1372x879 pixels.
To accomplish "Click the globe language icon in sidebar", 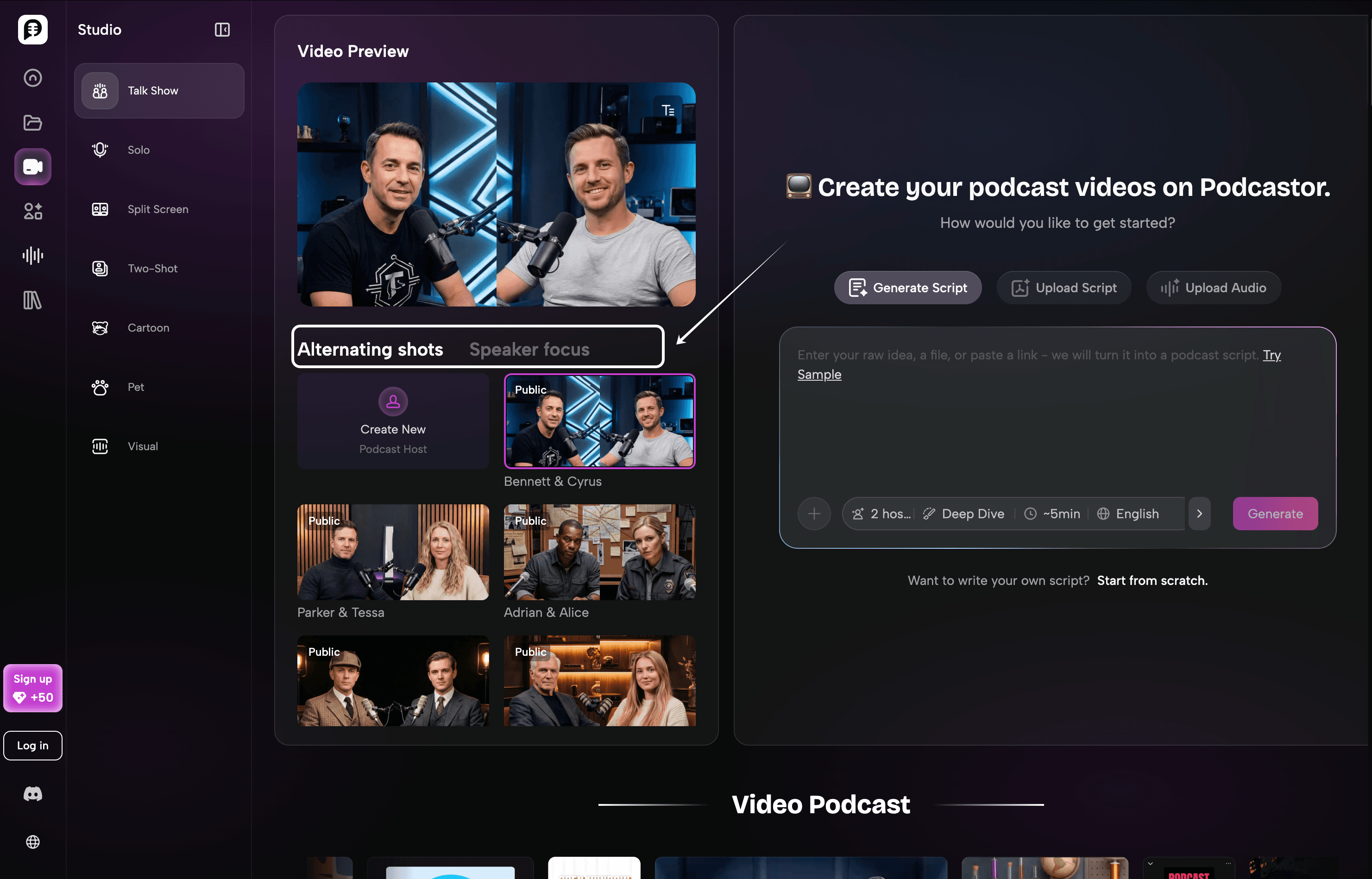I will [32, 842].
